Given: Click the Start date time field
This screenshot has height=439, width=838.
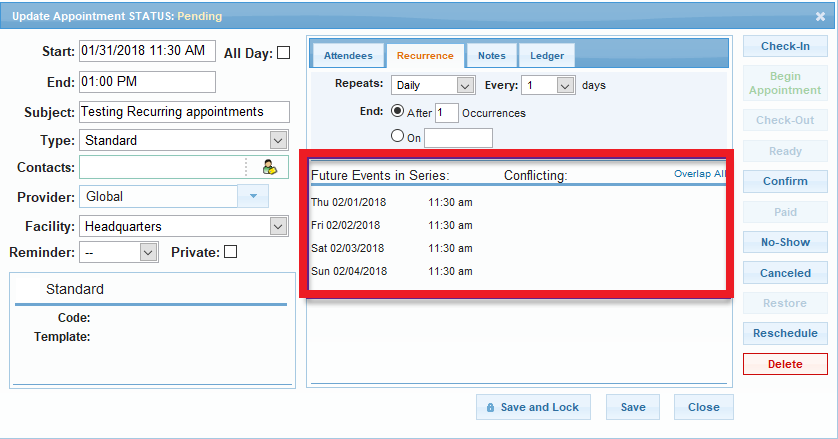Looking at the screenshot, I should click(148, 51).
